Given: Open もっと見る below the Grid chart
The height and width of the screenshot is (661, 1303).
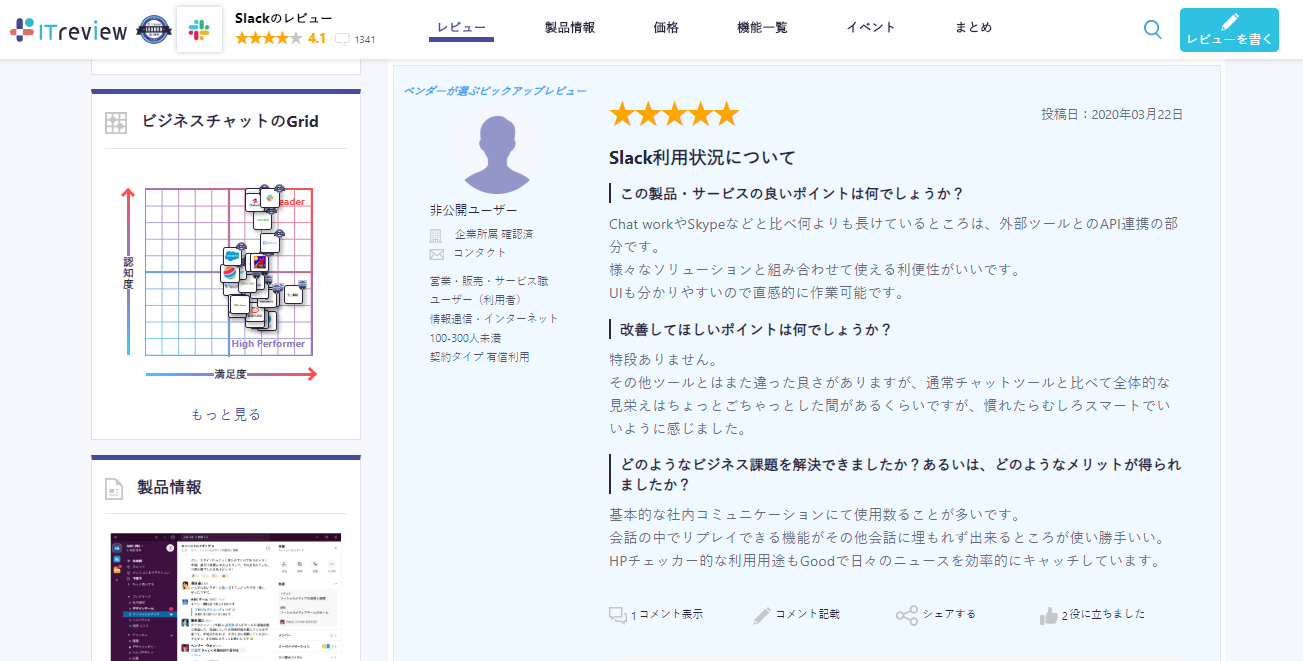Looking at the screenshot, I should 225,414.
